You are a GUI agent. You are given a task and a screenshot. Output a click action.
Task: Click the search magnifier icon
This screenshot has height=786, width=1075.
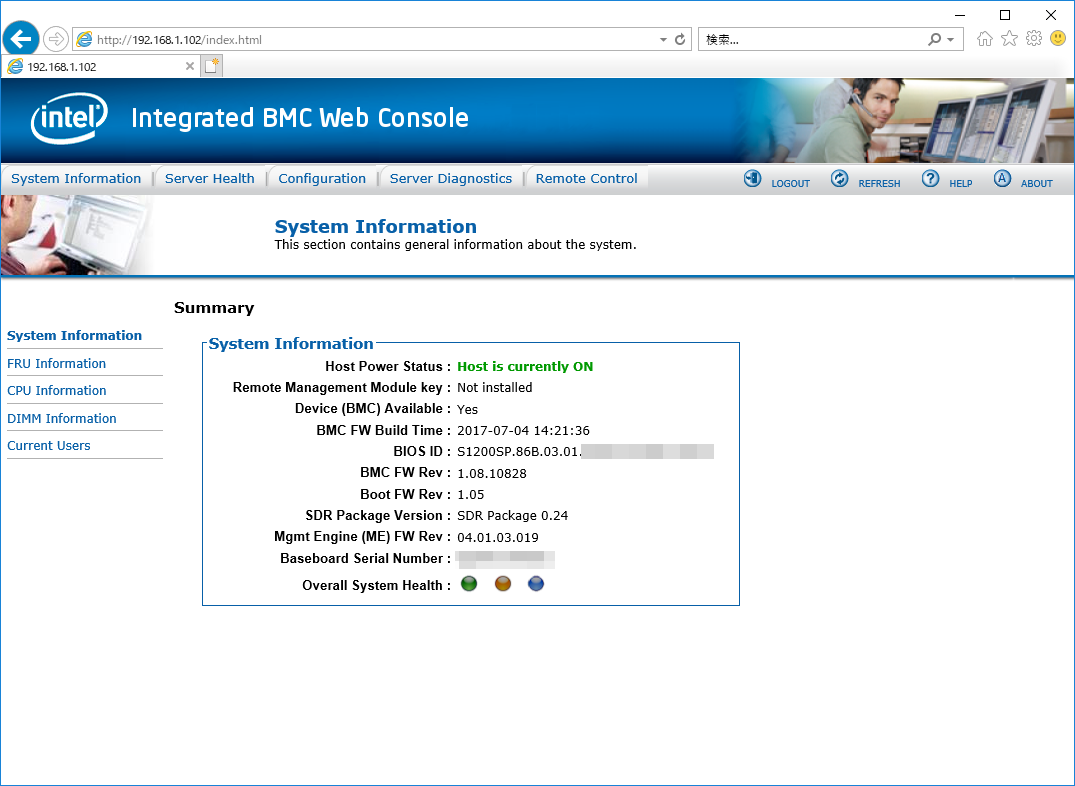[x=934, y=40]
